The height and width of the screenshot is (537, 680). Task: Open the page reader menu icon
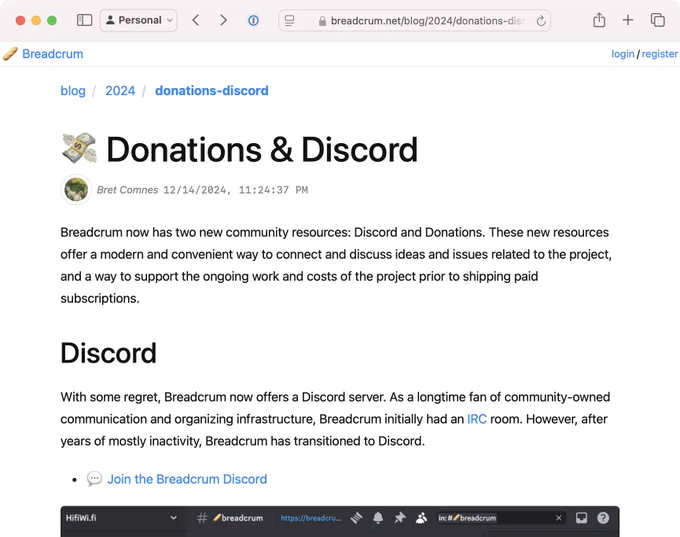click(289, 20)
